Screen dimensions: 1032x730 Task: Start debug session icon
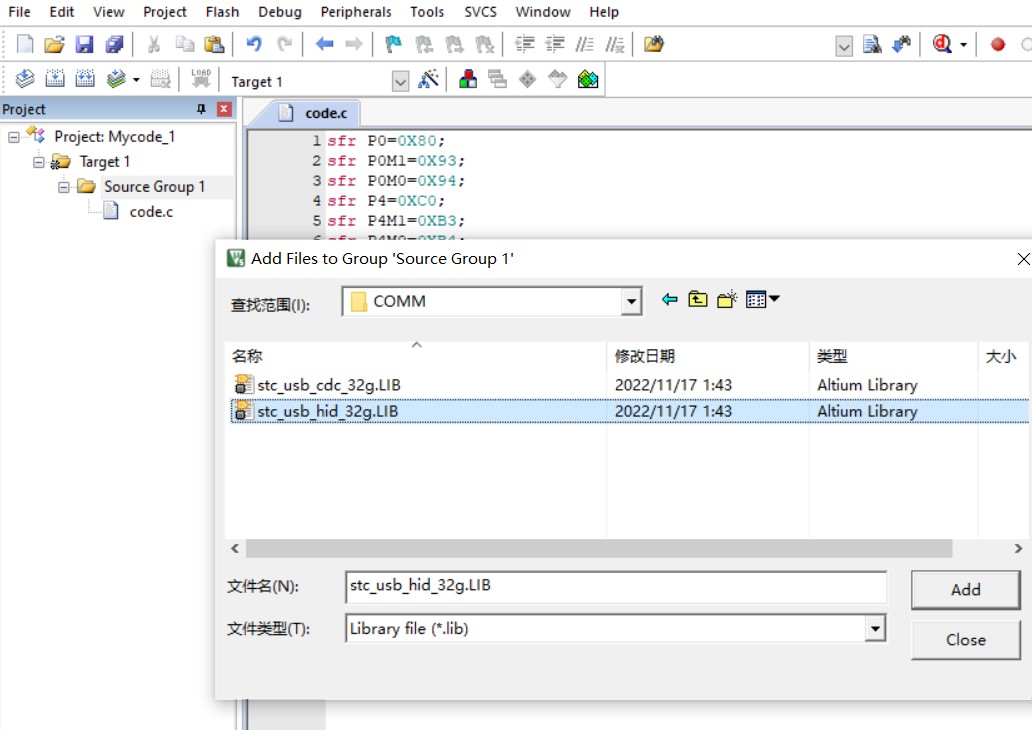tap(942, 44)
